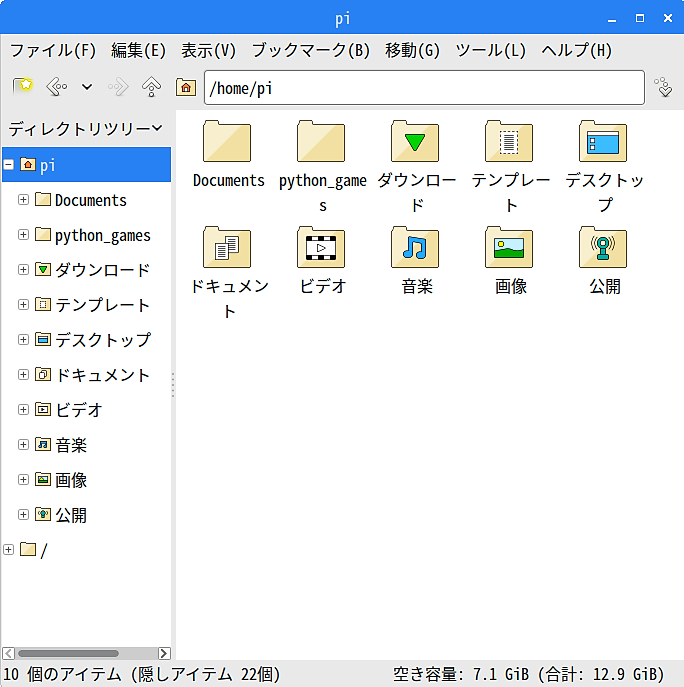
Task: Select the 公開 folder icon in file view
Action: coord(603,247)
